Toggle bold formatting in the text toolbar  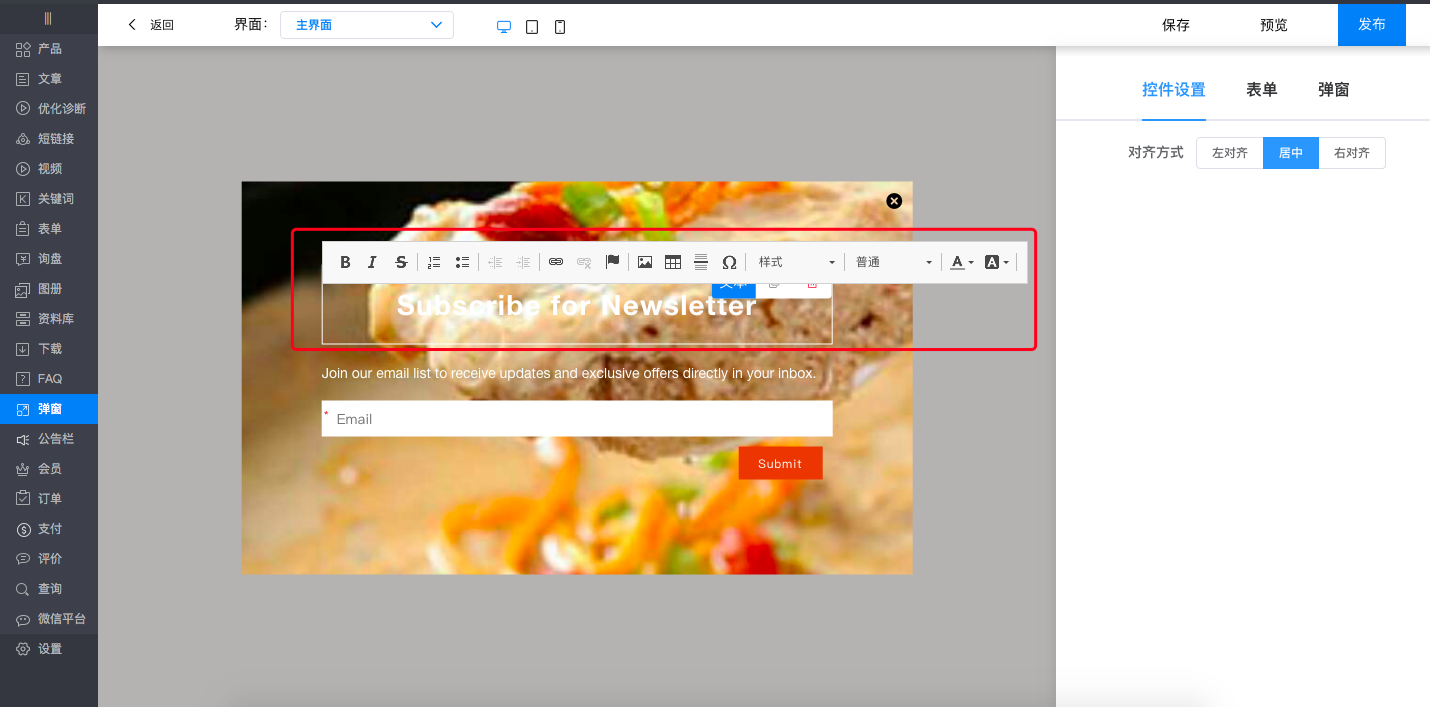[345, 262]
